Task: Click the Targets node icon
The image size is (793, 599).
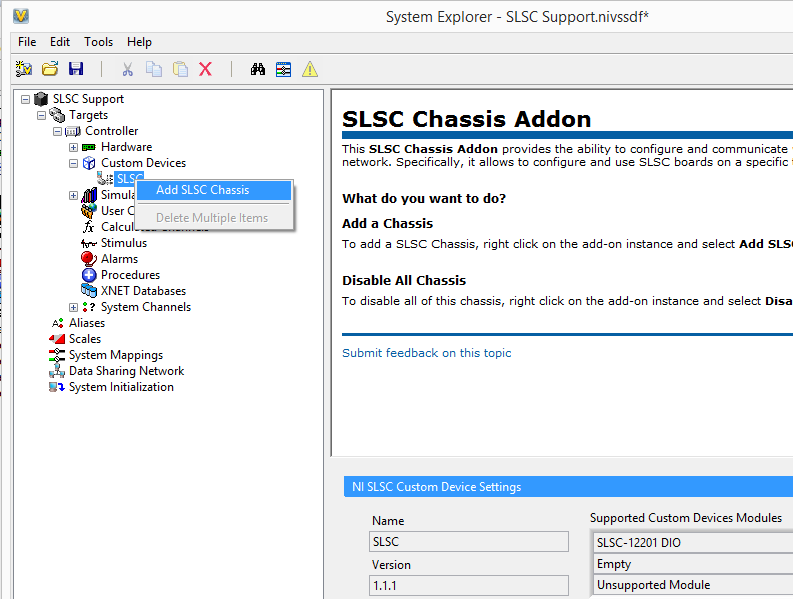Action: [57, 115]
